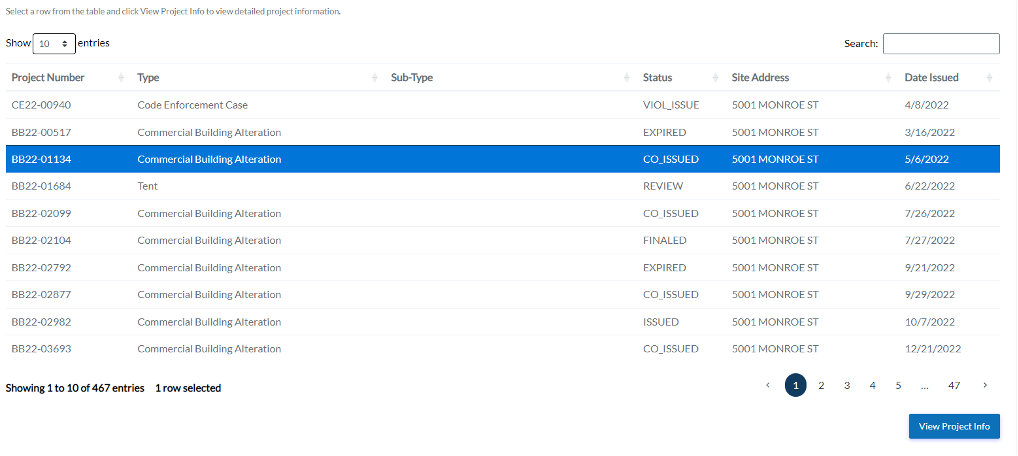Image resolution: width=1018 pixels, height=456 pixels.
Task: Choose row BB22-02104 with FINALED status
Action: click(x=41, y=240)
